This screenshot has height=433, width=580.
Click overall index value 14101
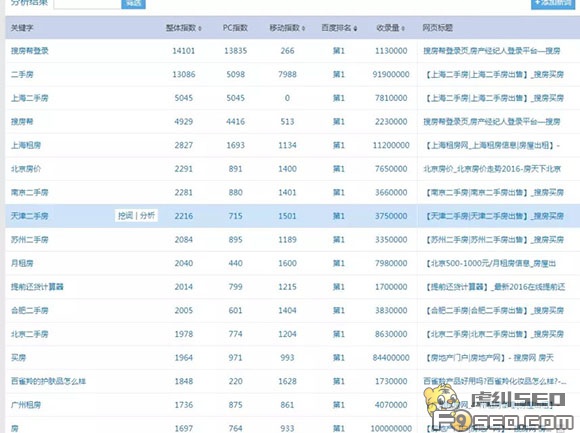click(183, 51)
